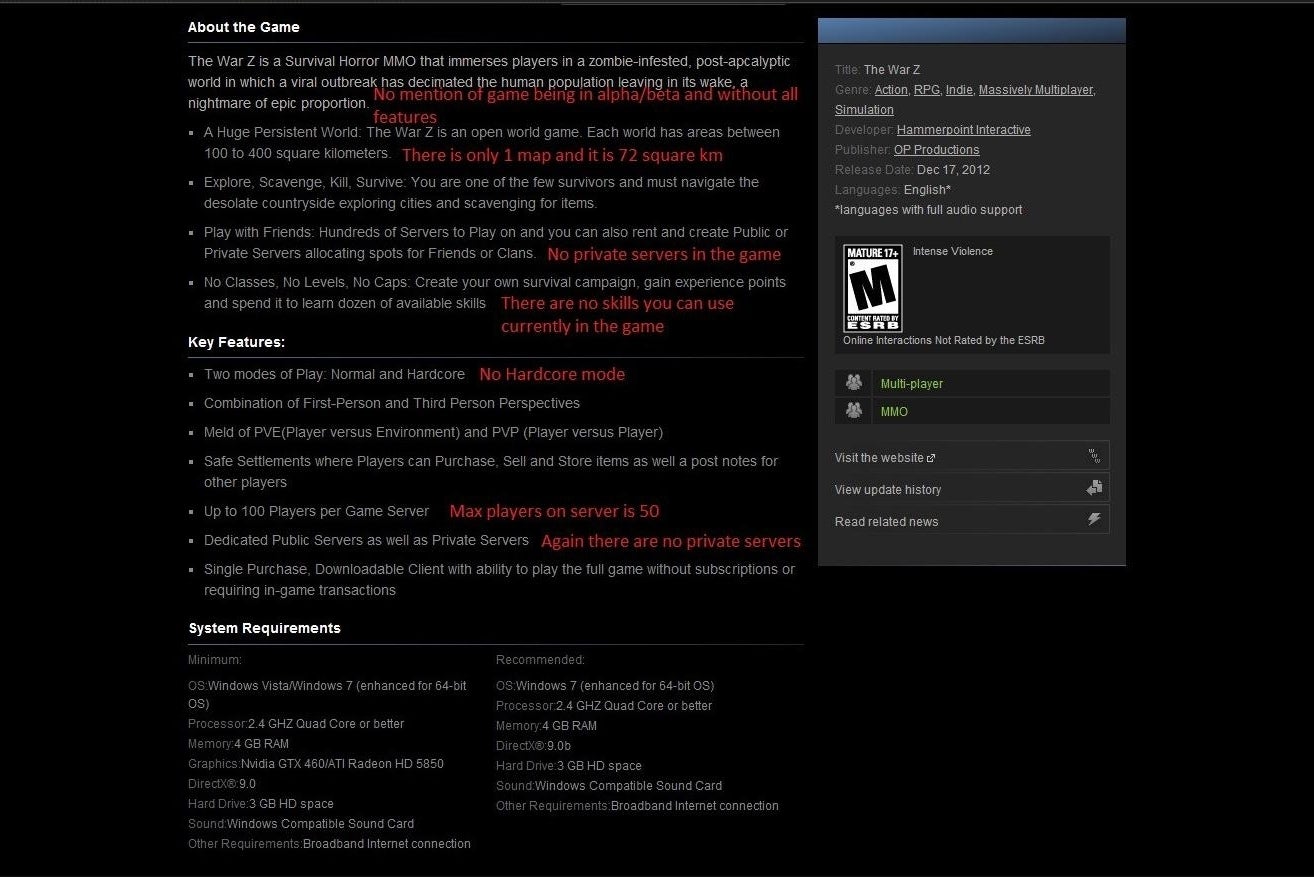
Task: Click the ESRB Mature 17+ rating badge
Action: pyautogui.click(x=872, y=289)
